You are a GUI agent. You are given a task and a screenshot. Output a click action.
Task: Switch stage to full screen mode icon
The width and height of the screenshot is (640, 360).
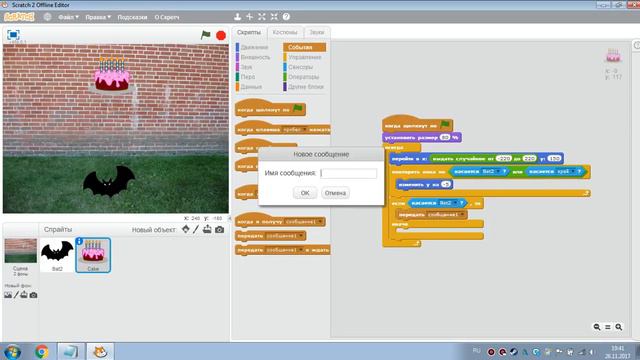pos(13,35)
